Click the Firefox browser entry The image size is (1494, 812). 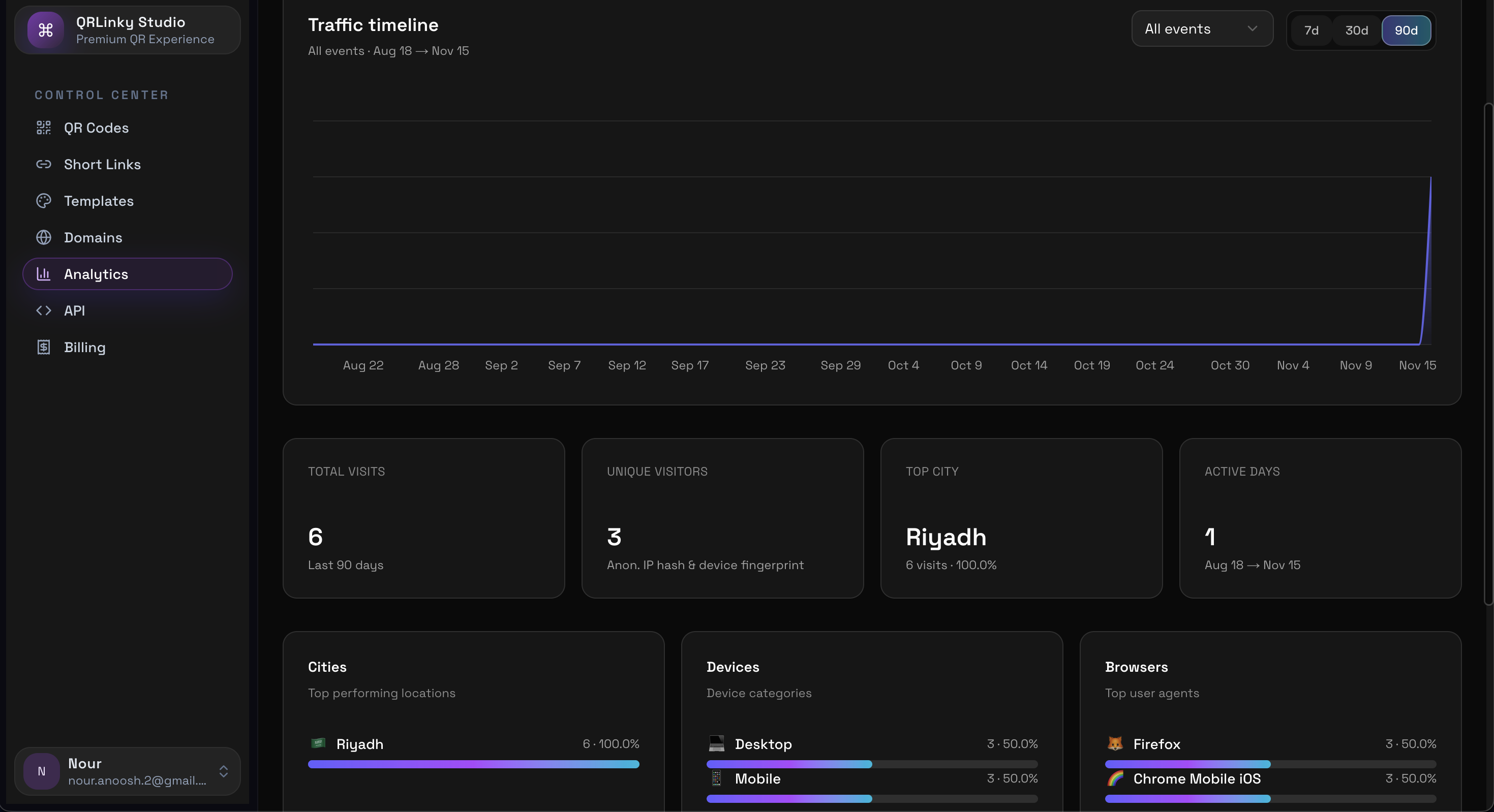click(x=1156, y=745)
